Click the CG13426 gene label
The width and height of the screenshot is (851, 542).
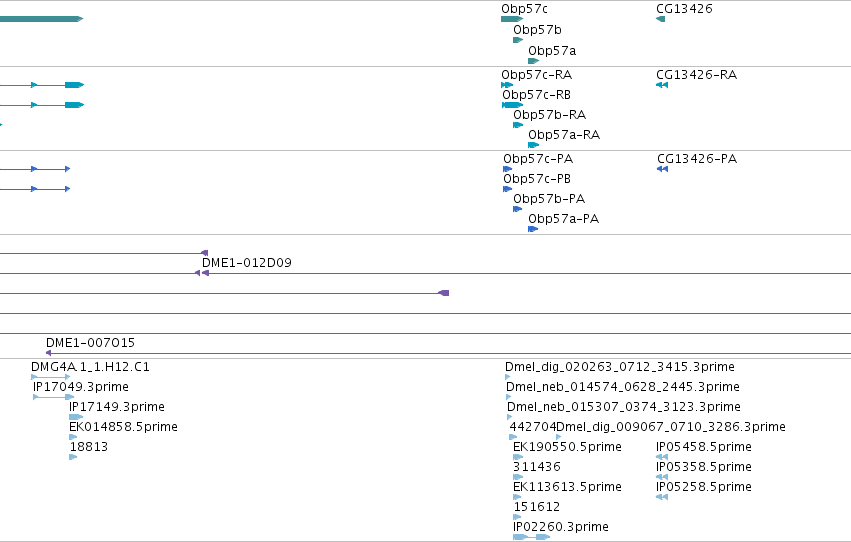(x=684, y=9)
